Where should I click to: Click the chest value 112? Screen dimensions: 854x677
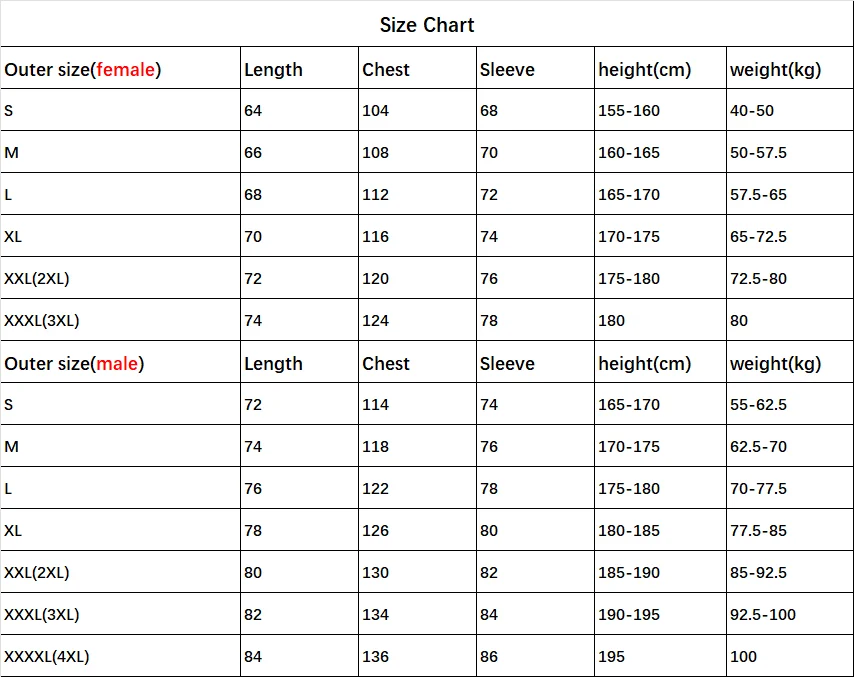pyautogui.click(x=376, y=194)
